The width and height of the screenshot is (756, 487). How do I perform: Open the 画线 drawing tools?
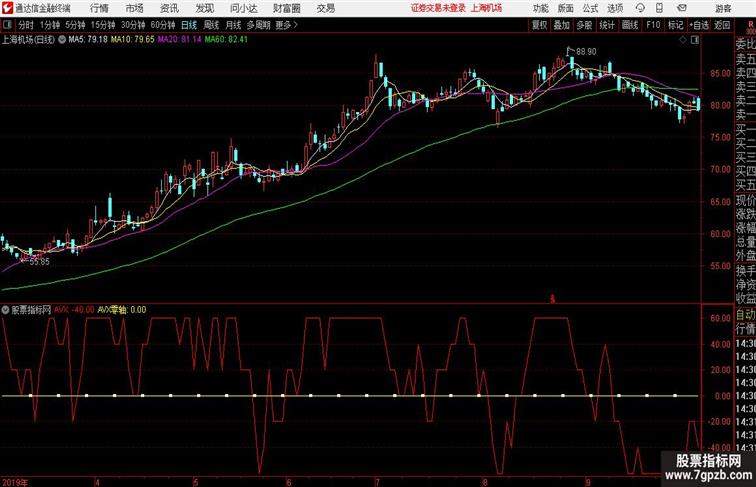tap(630, 25)
